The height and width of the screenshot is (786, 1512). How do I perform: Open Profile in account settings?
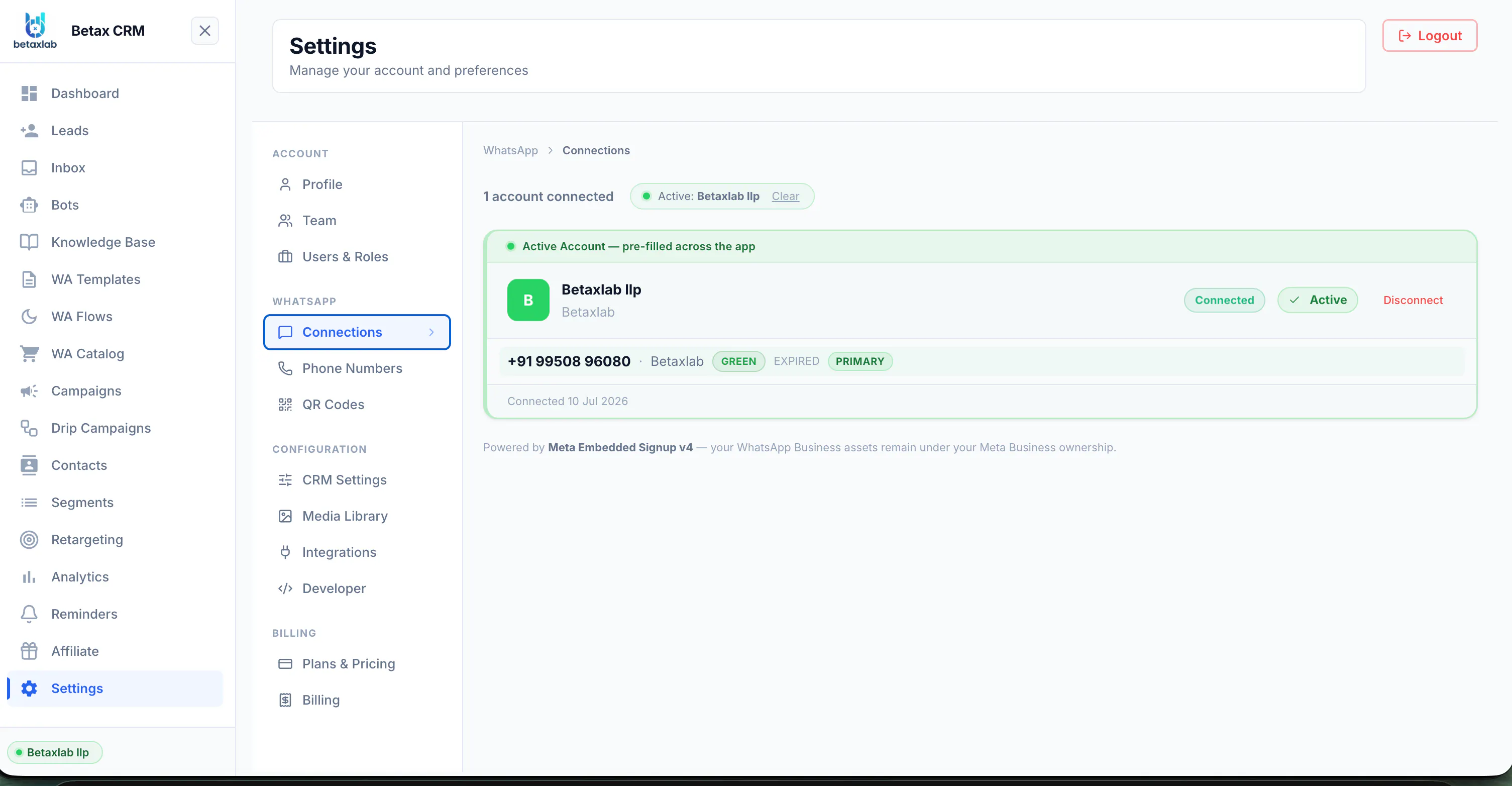click(x=357, y=184)
